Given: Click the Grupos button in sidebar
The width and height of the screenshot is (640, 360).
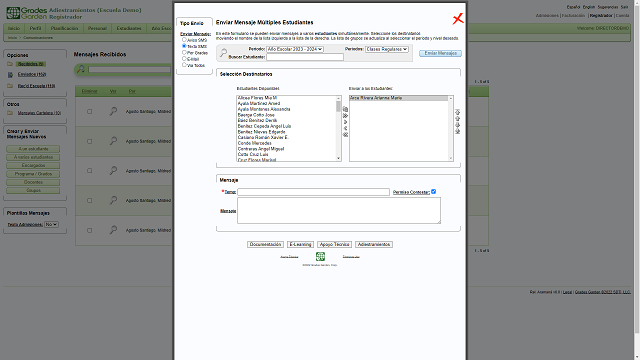Looking at the screenshot, I should pos(33,191).
